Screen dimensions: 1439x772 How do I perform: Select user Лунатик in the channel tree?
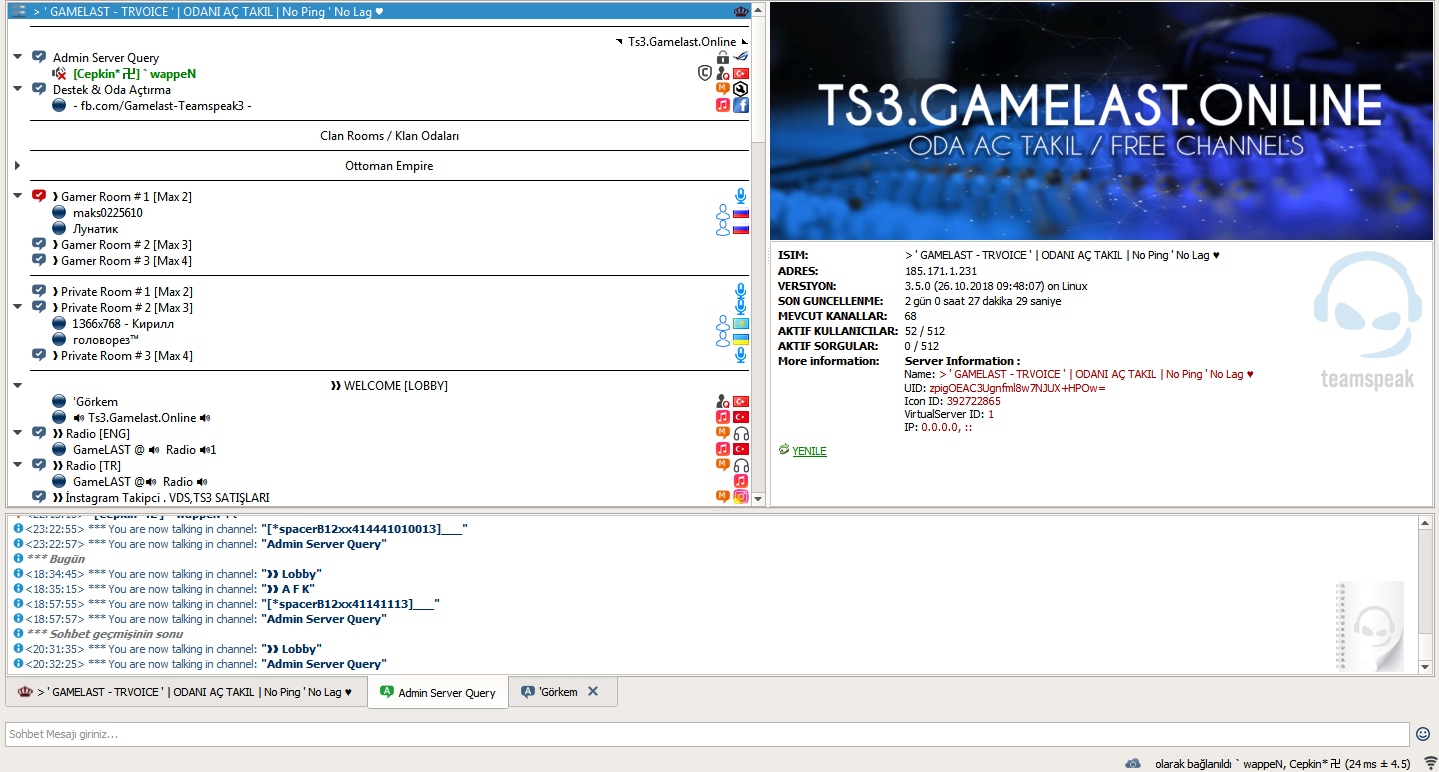(x=95, y=229)
